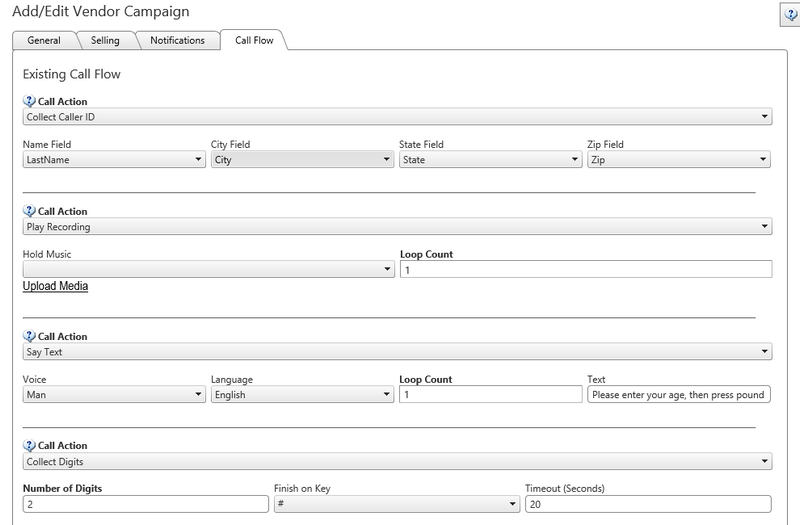Click the help icon beside Play Recording Call Action
This screenshot has width=800, height=525.
(x=30, y=211)
